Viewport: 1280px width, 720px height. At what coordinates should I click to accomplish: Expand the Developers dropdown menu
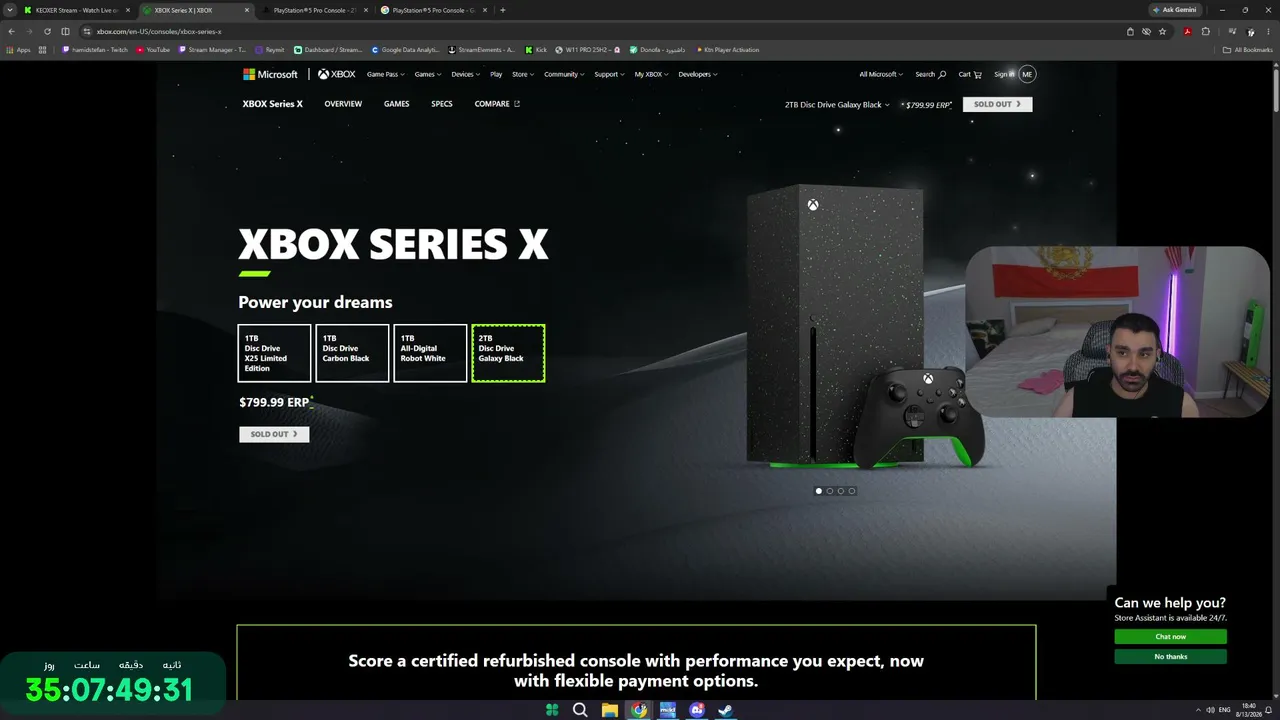click(x=697, y=74)
